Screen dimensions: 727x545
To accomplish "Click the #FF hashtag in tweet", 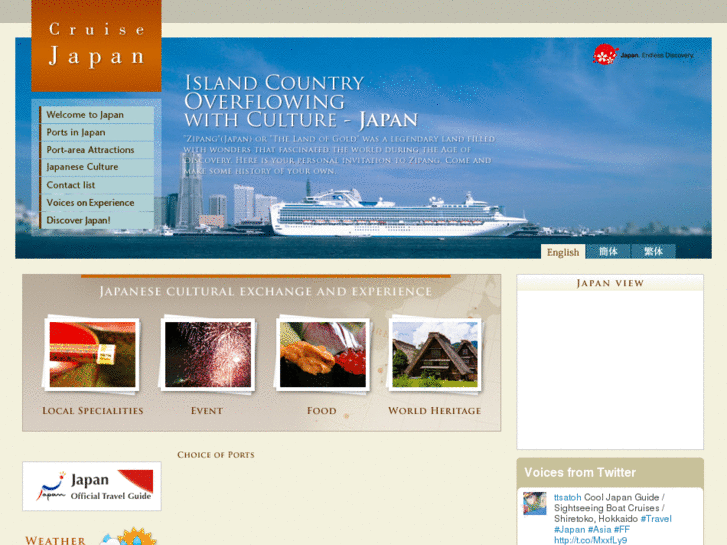I will (x=622, y=530).
